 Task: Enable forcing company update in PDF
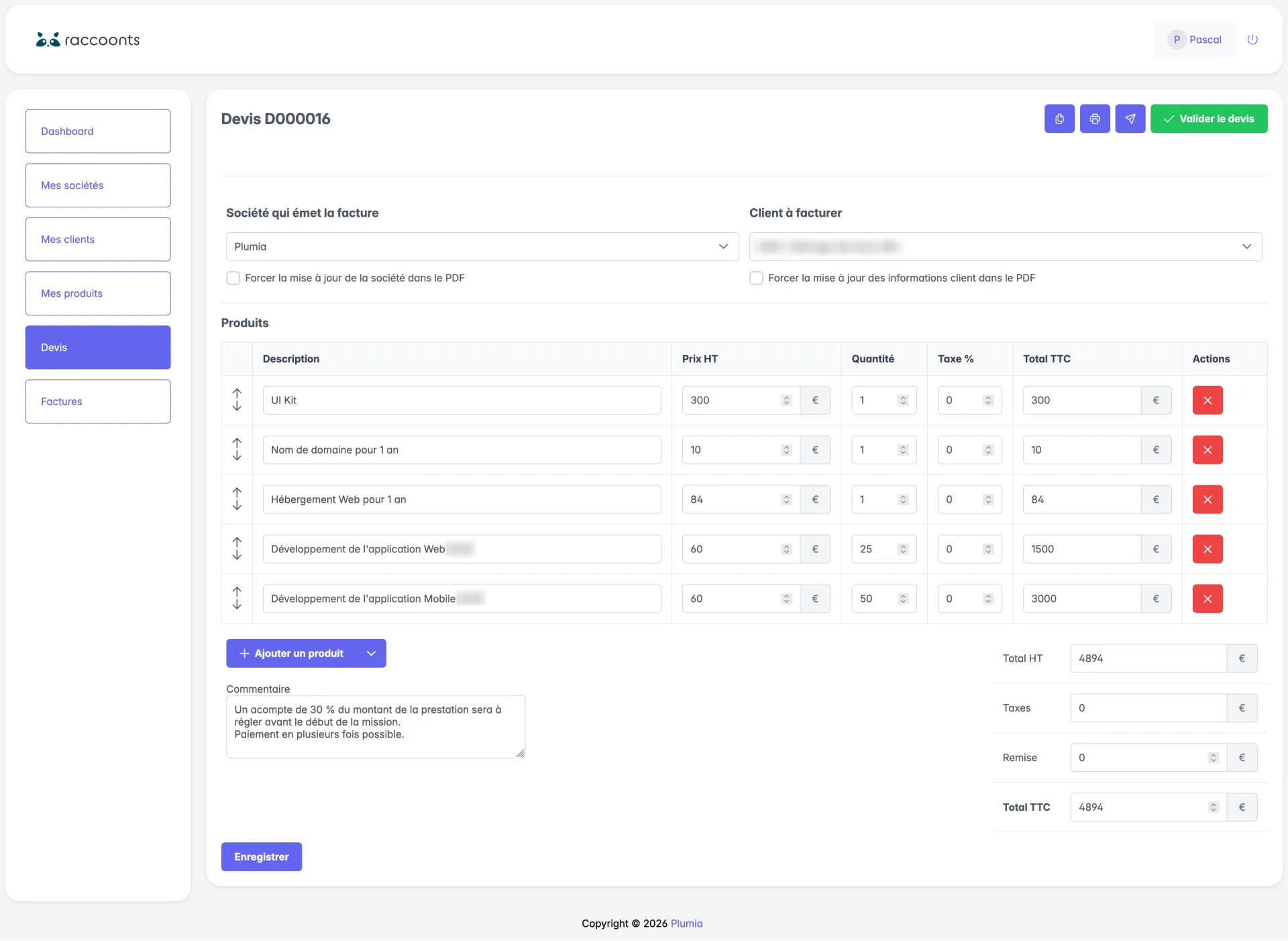[233, 278]
